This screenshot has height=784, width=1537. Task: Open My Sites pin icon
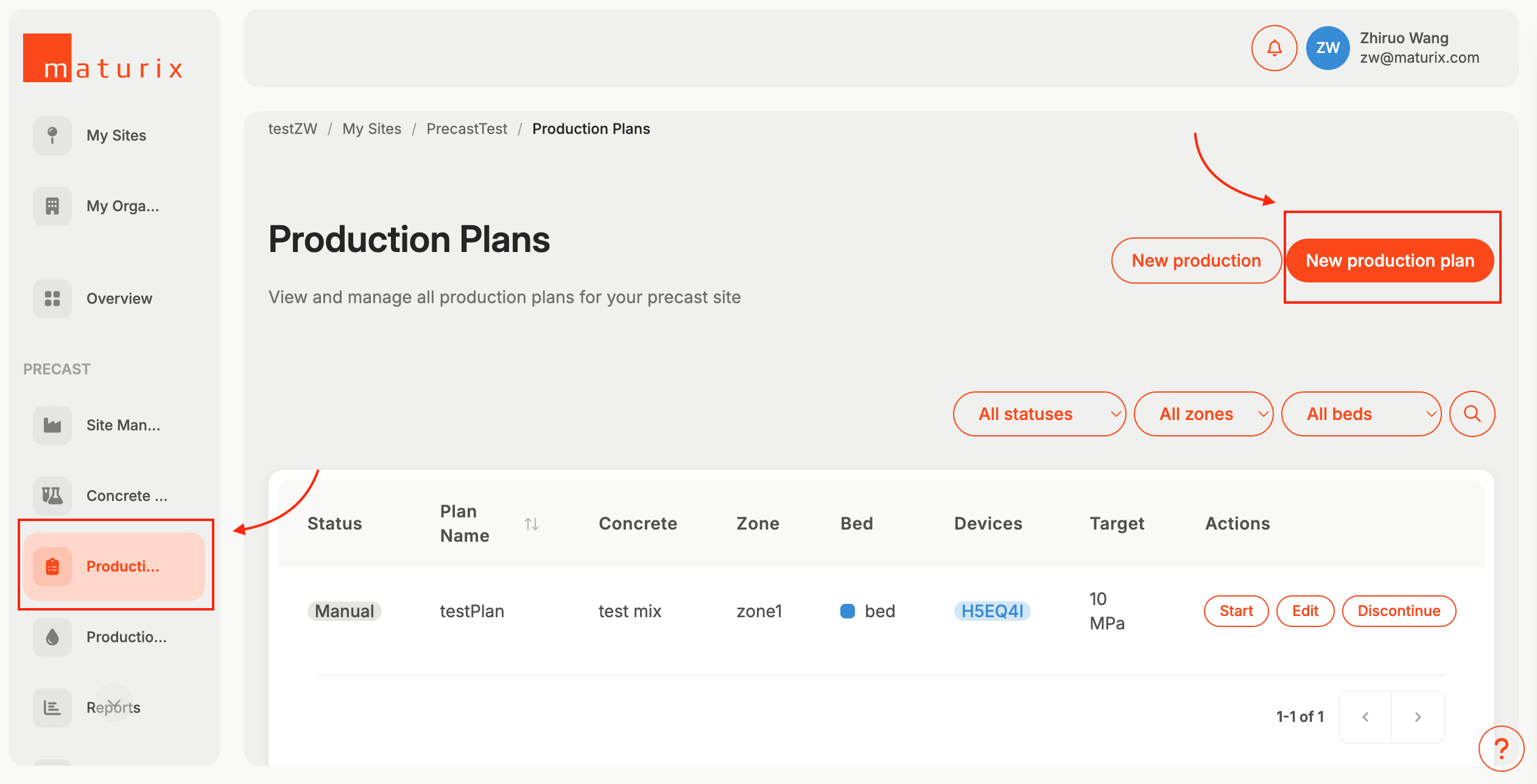(x=52, y=135)
